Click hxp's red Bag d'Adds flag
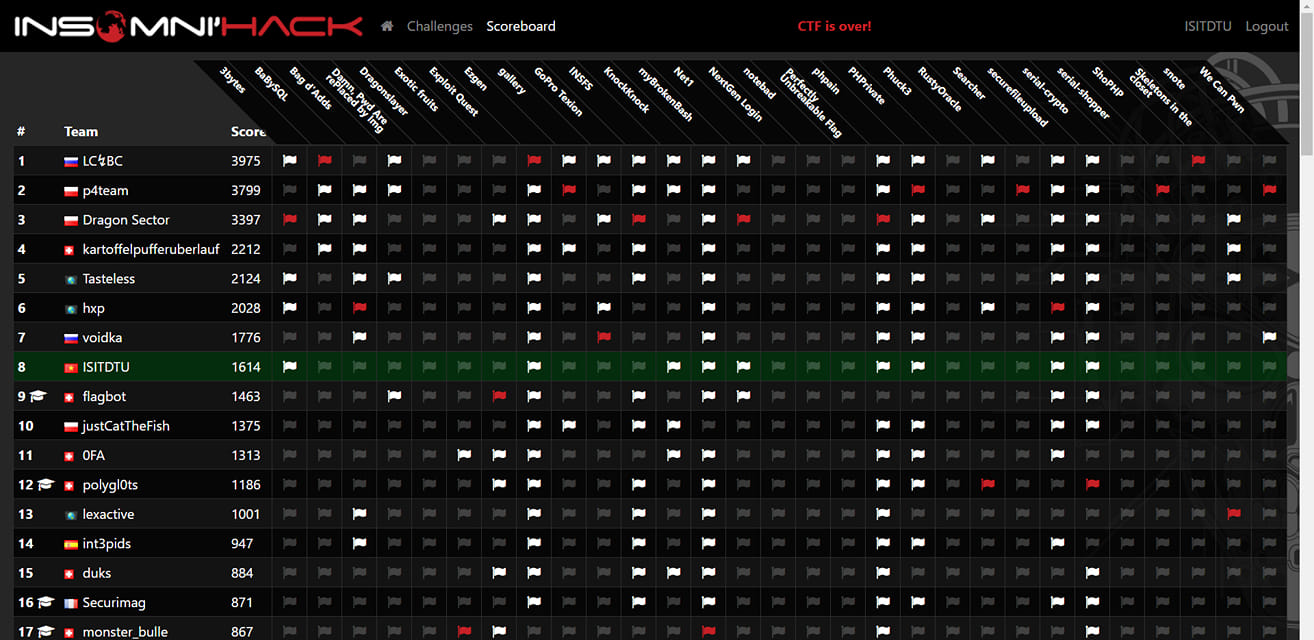Viewport: 1314px width, 640px height. (359, 308)
